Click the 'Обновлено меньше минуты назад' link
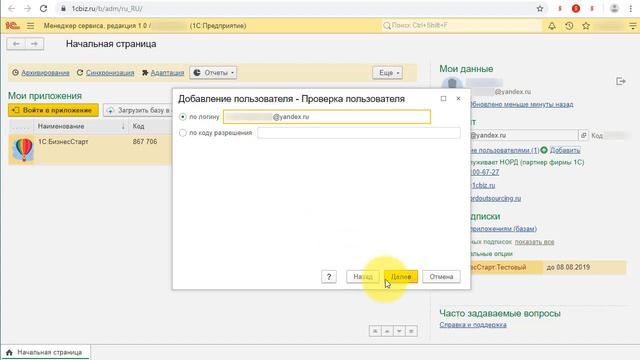Image resolution: width=640 pixels, height=360 pixels. pos(522,104)
